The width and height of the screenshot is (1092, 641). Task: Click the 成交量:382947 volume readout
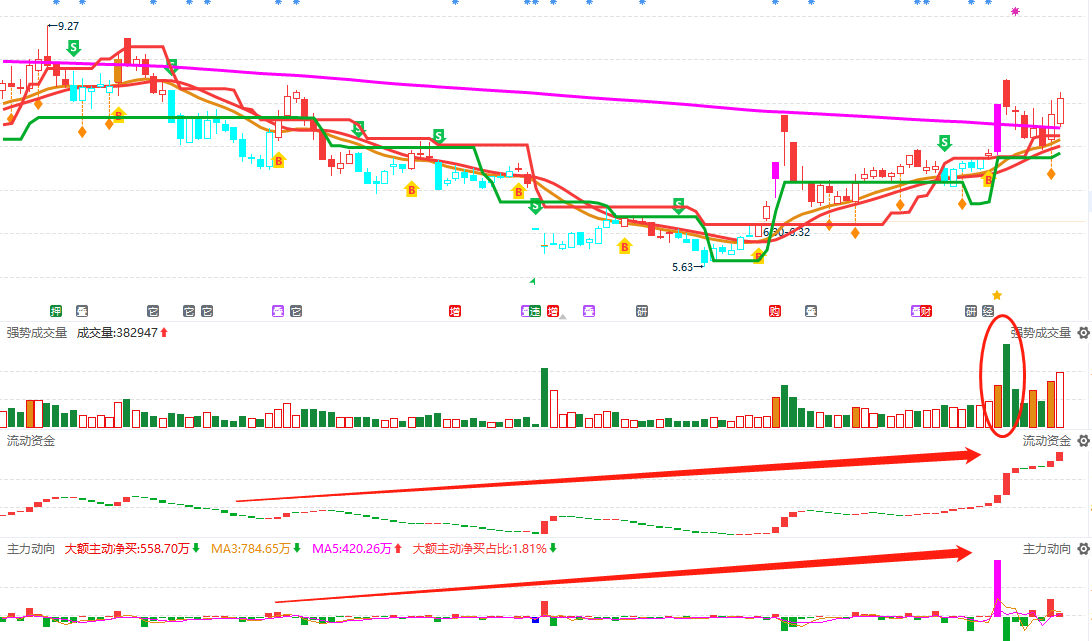[x=117, y=333]
